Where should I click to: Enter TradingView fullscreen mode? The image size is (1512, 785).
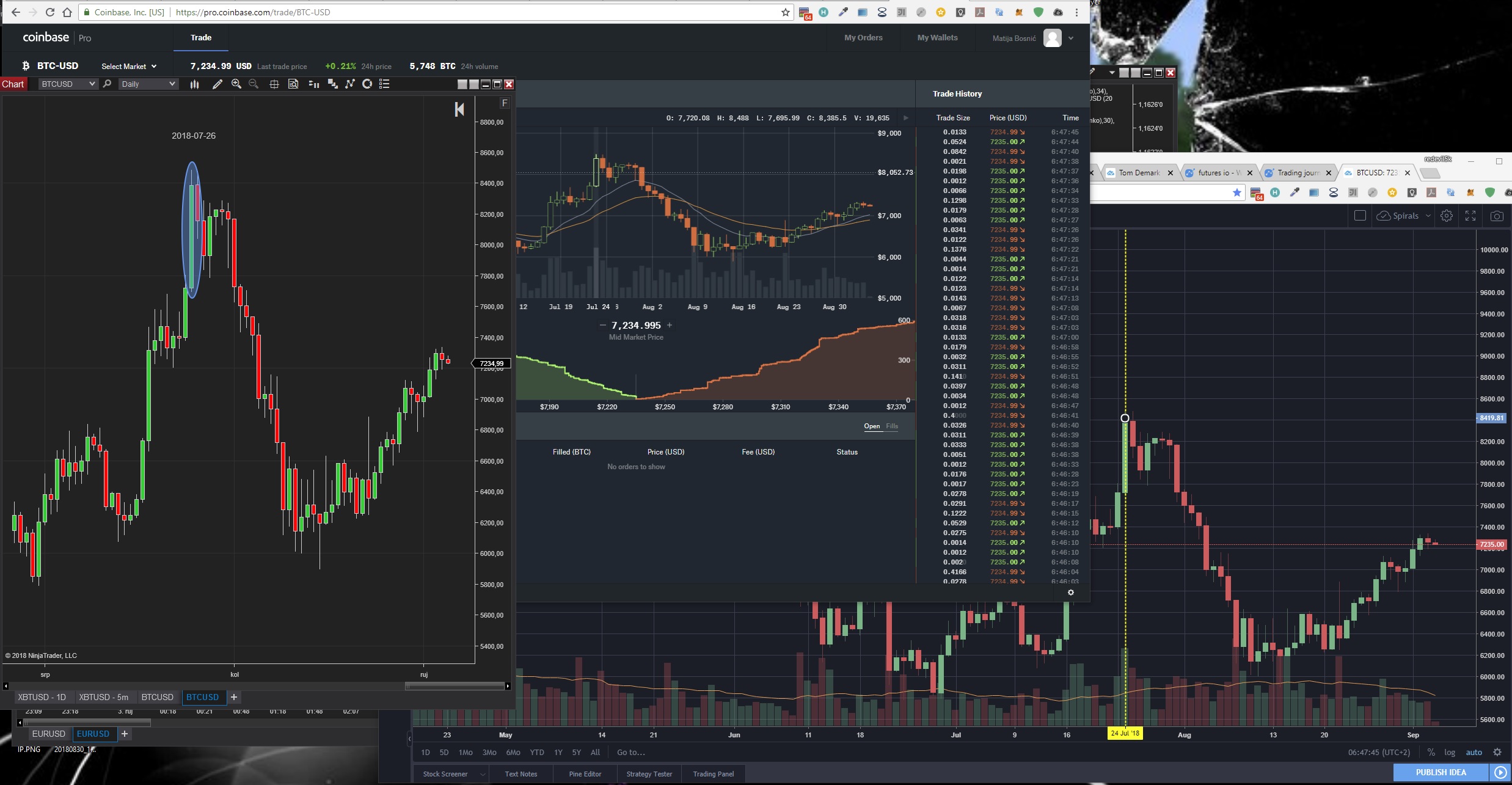point(1470,216)
